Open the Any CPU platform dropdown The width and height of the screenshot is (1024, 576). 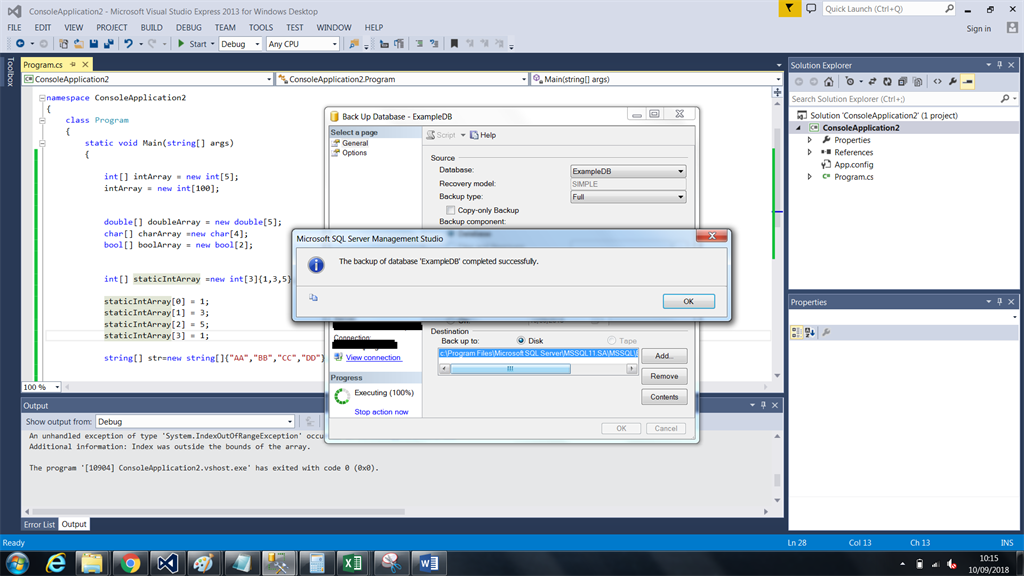(302, 44)
